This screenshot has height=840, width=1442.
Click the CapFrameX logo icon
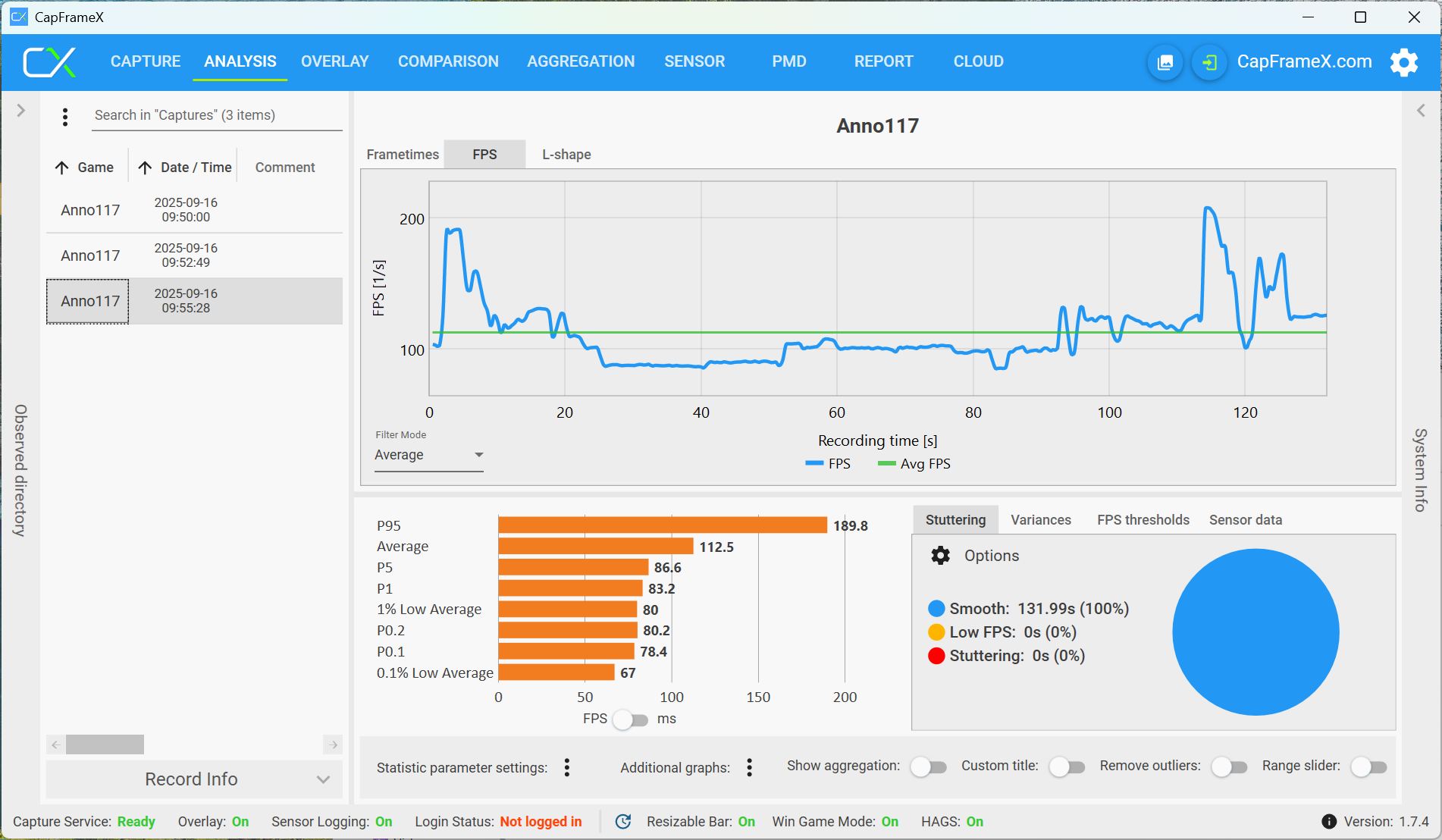tap(50, 62)
